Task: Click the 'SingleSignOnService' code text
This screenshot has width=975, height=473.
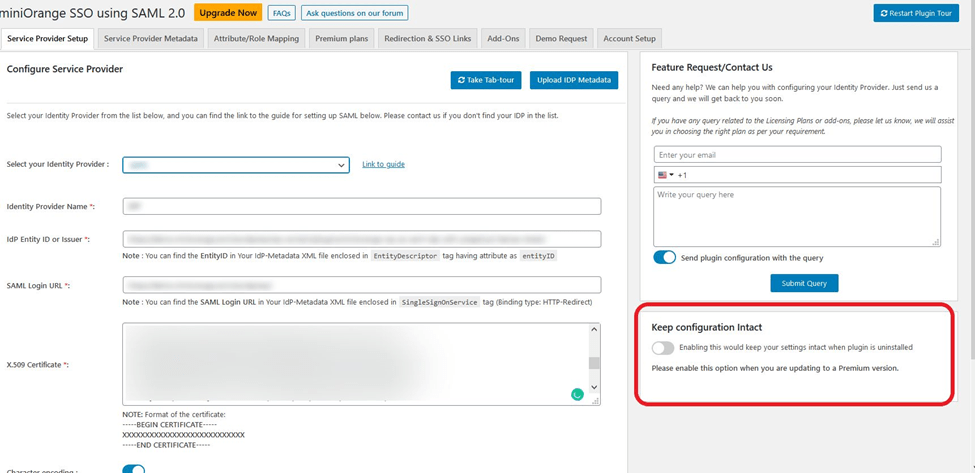Action: click(x=440, y=302)
